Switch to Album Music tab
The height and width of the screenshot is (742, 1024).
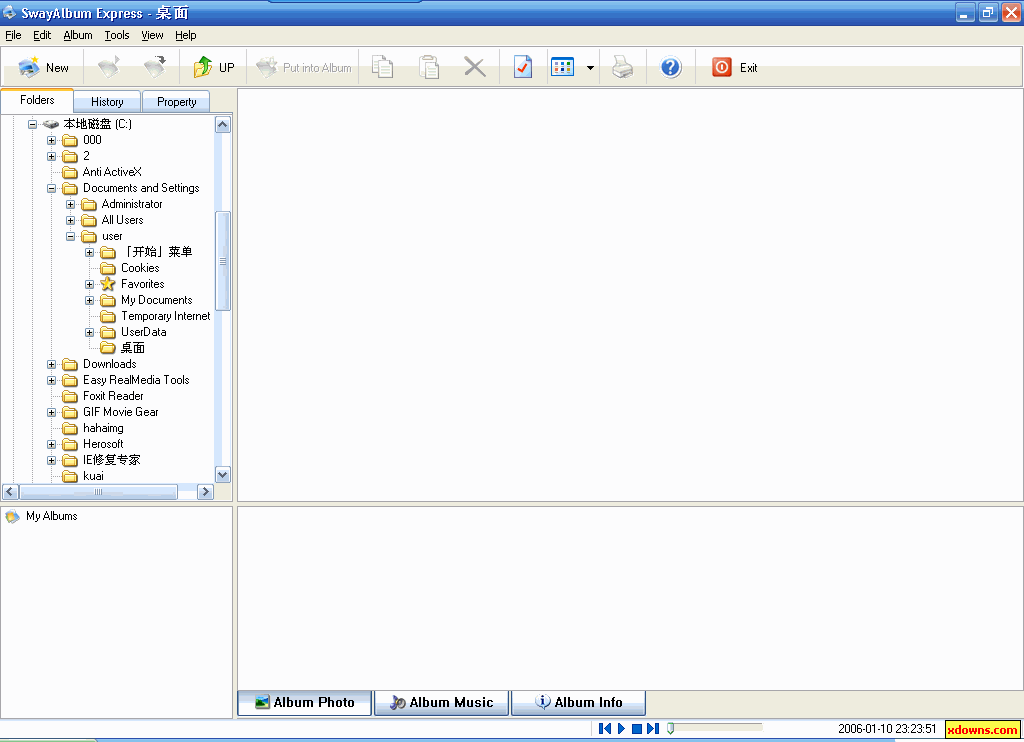click(x=441, y=703)
